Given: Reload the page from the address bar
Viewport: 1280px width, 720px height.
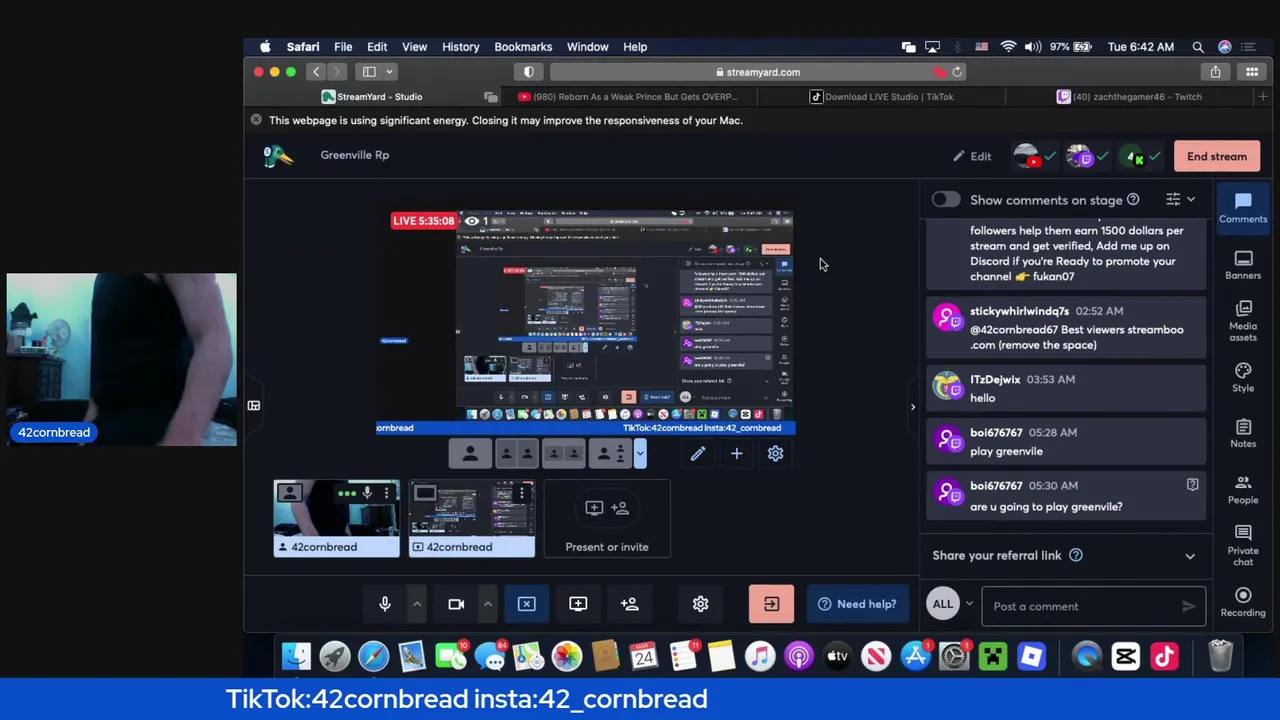Looking at the screenshot, I should tap(957, 72).
